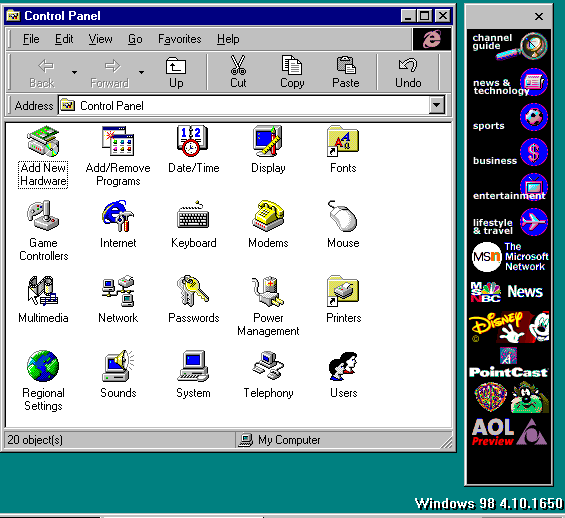Select the Users icon
Viewport: 565px width, 518px height.
pyautogui.click(x=343, y=366)
